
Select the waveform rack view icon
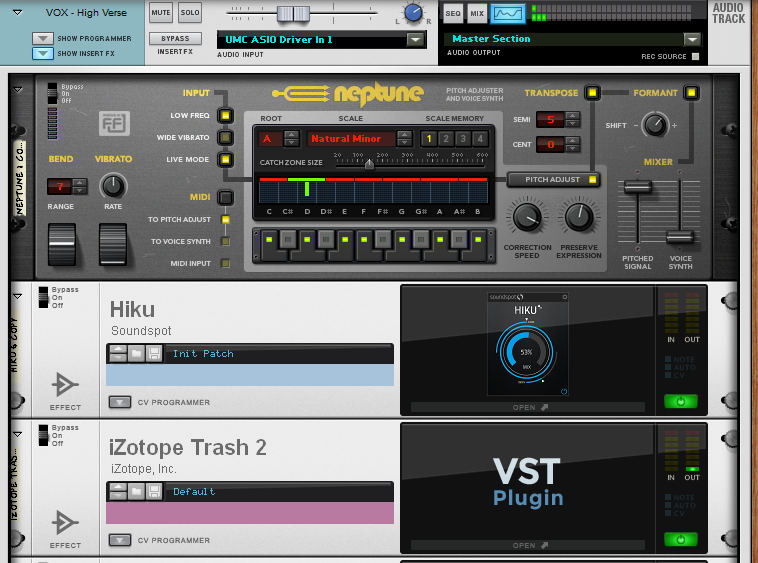point(508,14)
